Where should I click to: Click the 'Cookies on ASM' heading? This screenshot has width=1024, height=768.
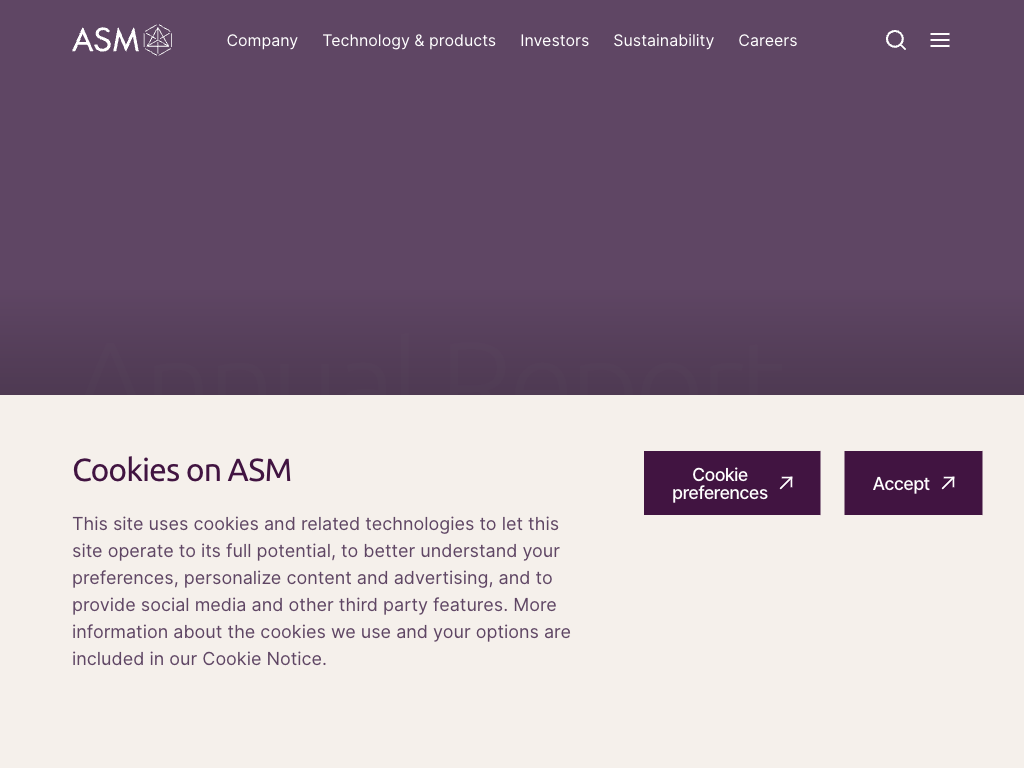point(182,470)
